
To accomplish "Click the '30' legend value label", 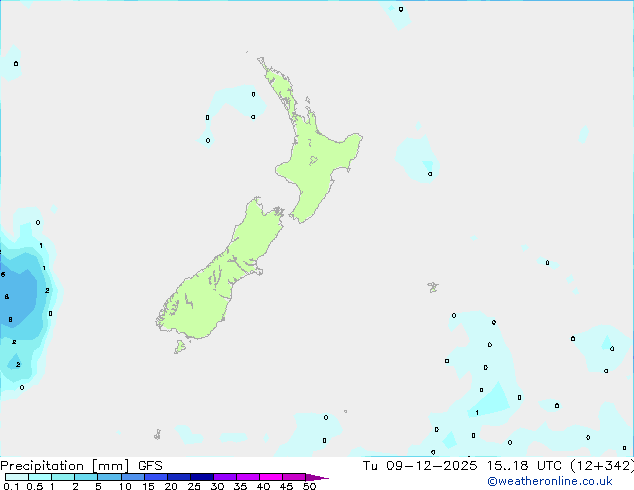I will point(217,486).
